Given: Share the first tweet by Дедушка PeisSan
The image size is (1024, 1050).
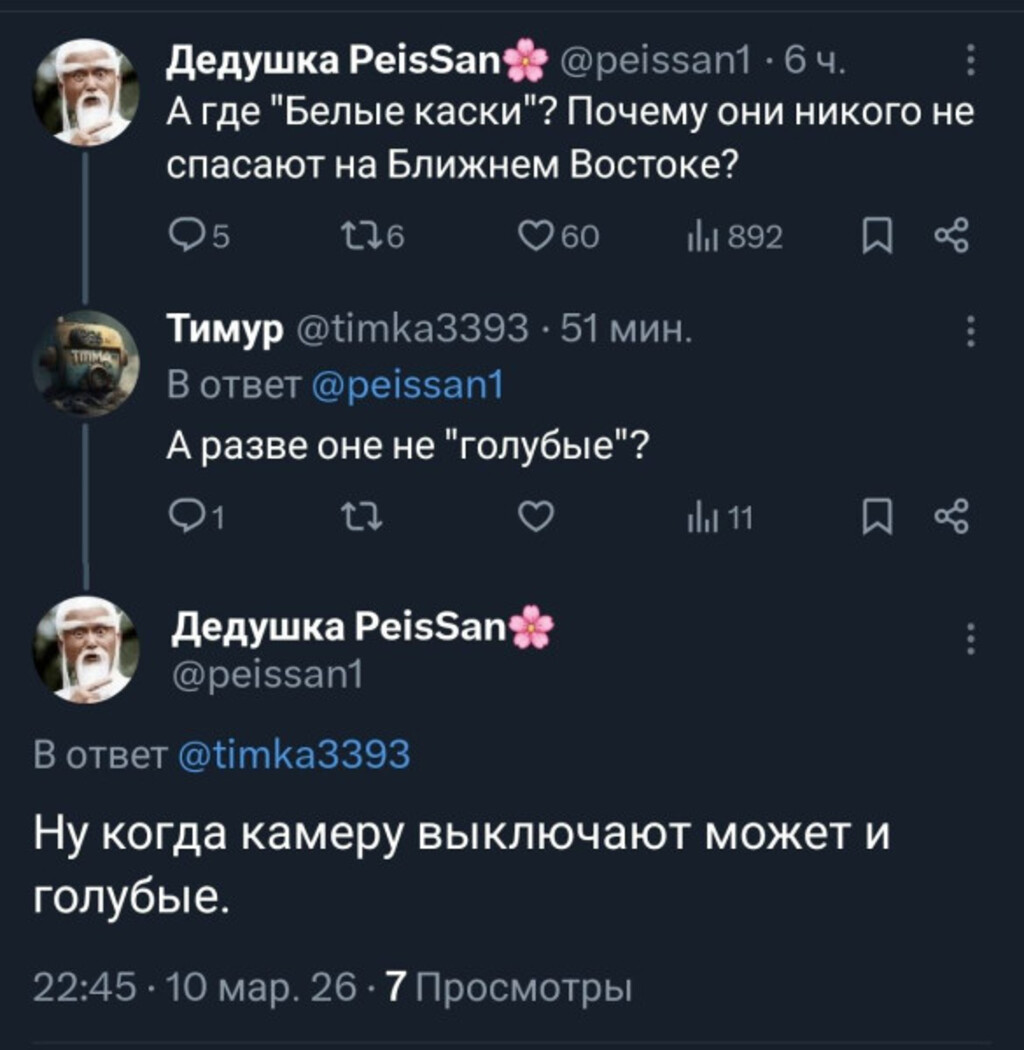Looking at the screenshot, I should [x=950, y=237].
